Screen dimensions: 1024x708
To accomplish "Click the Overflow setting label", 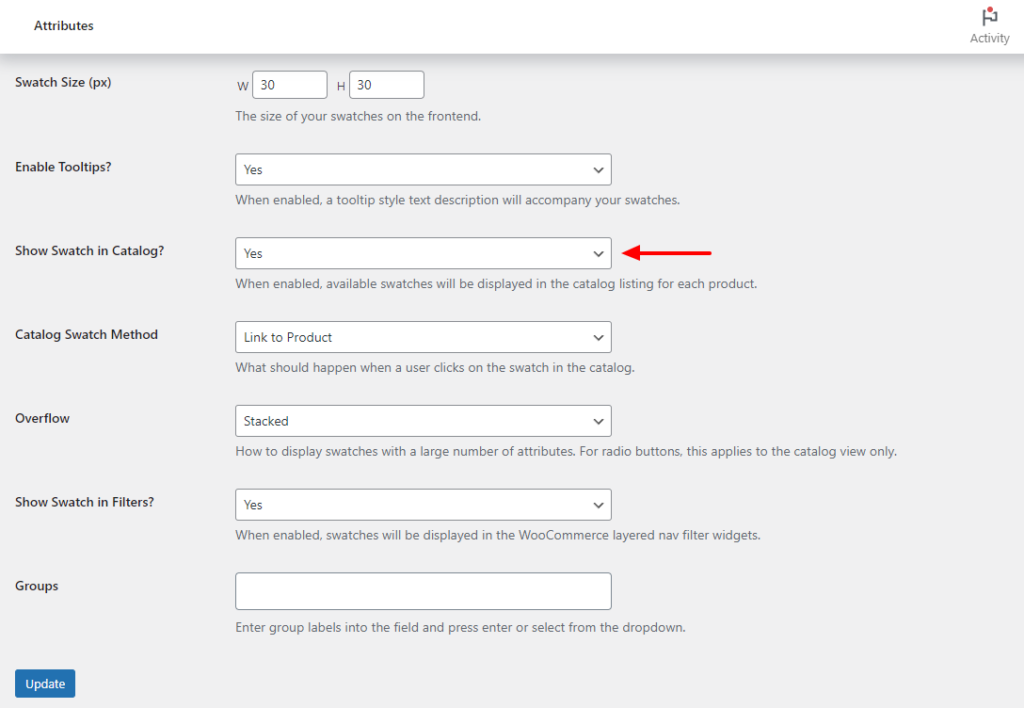I will coord(42,419).
